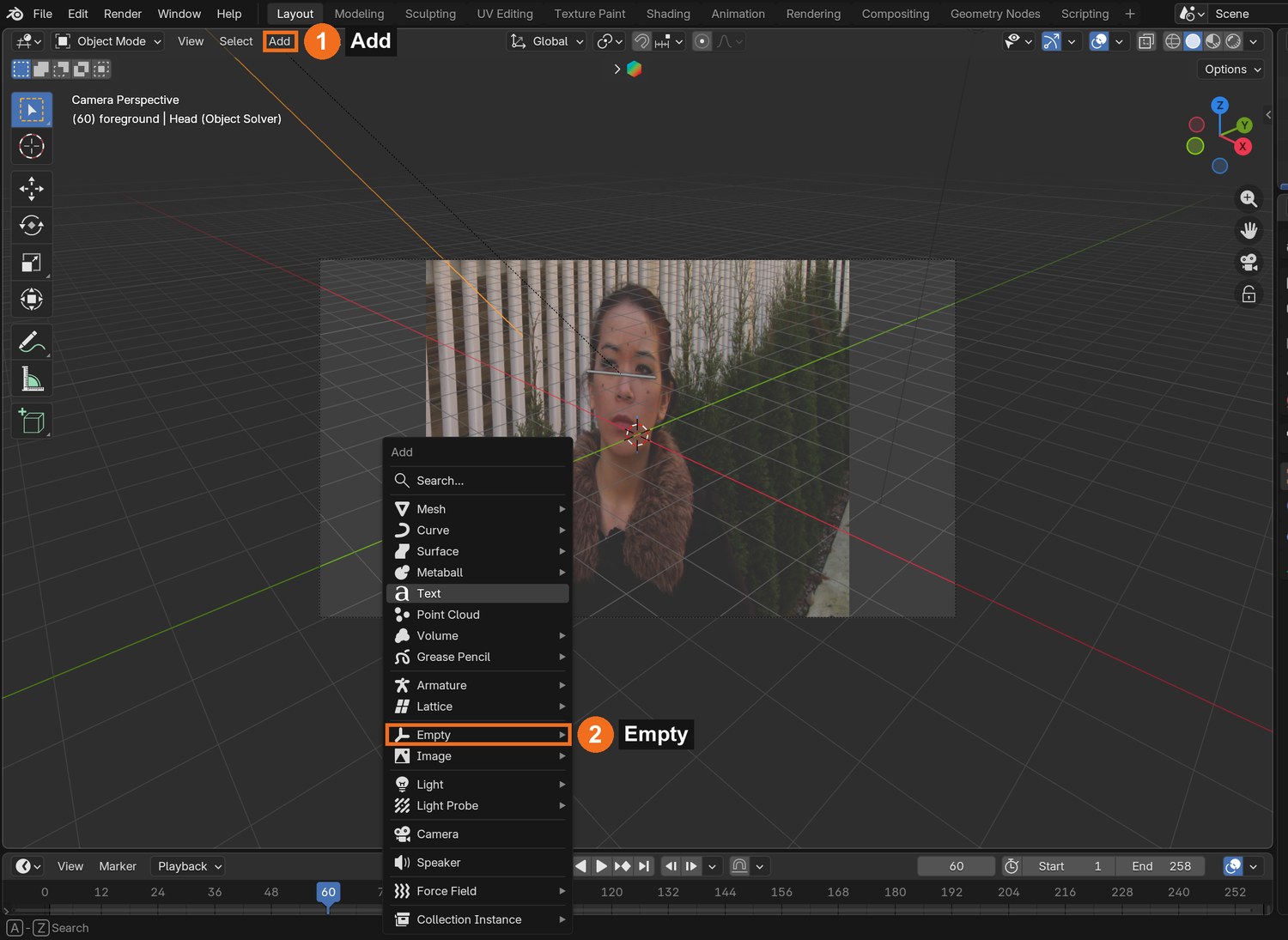Click play animation button

pyautogui.click(x=601, y=866)
